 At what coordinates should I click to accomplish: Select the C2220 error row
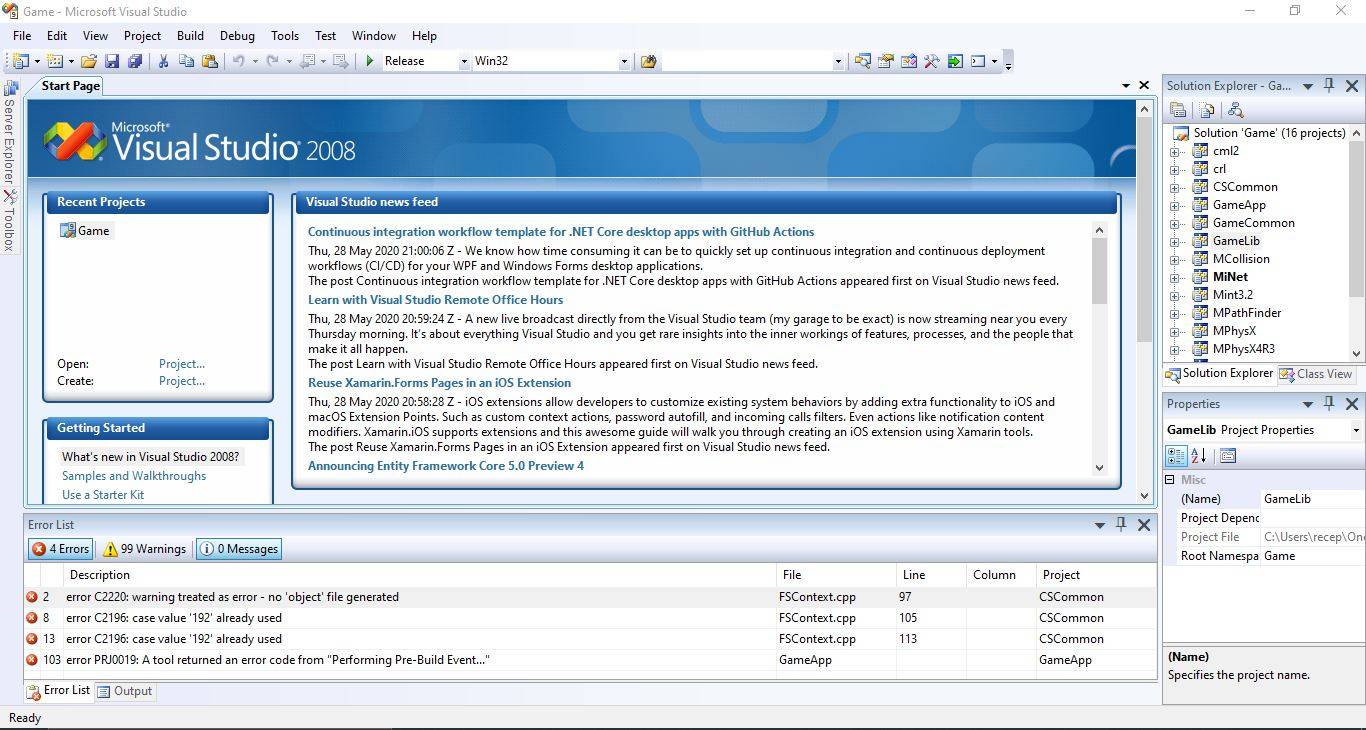point(590,597)
